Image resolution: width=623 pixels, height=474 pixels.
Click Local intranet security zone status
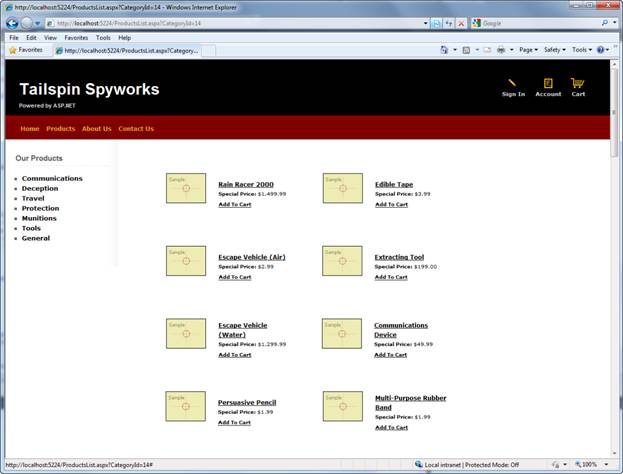point(467,464)
